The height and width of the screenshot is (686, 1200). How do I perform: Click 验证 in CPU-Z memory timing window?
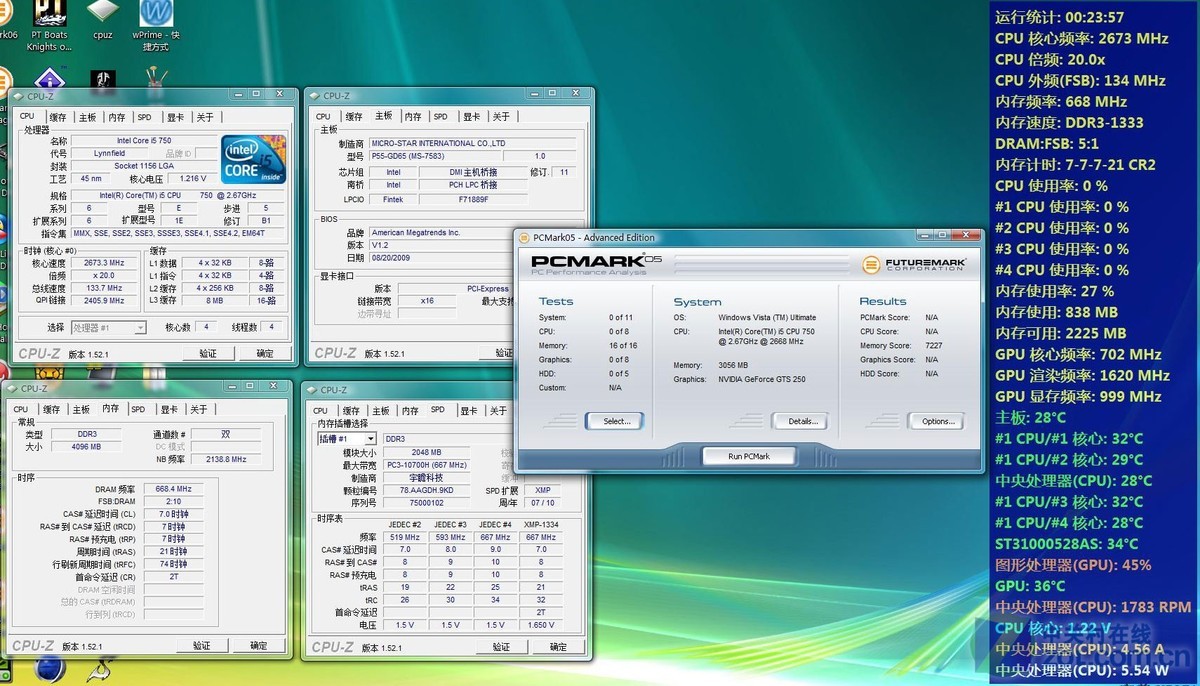(x=202, y=645)
